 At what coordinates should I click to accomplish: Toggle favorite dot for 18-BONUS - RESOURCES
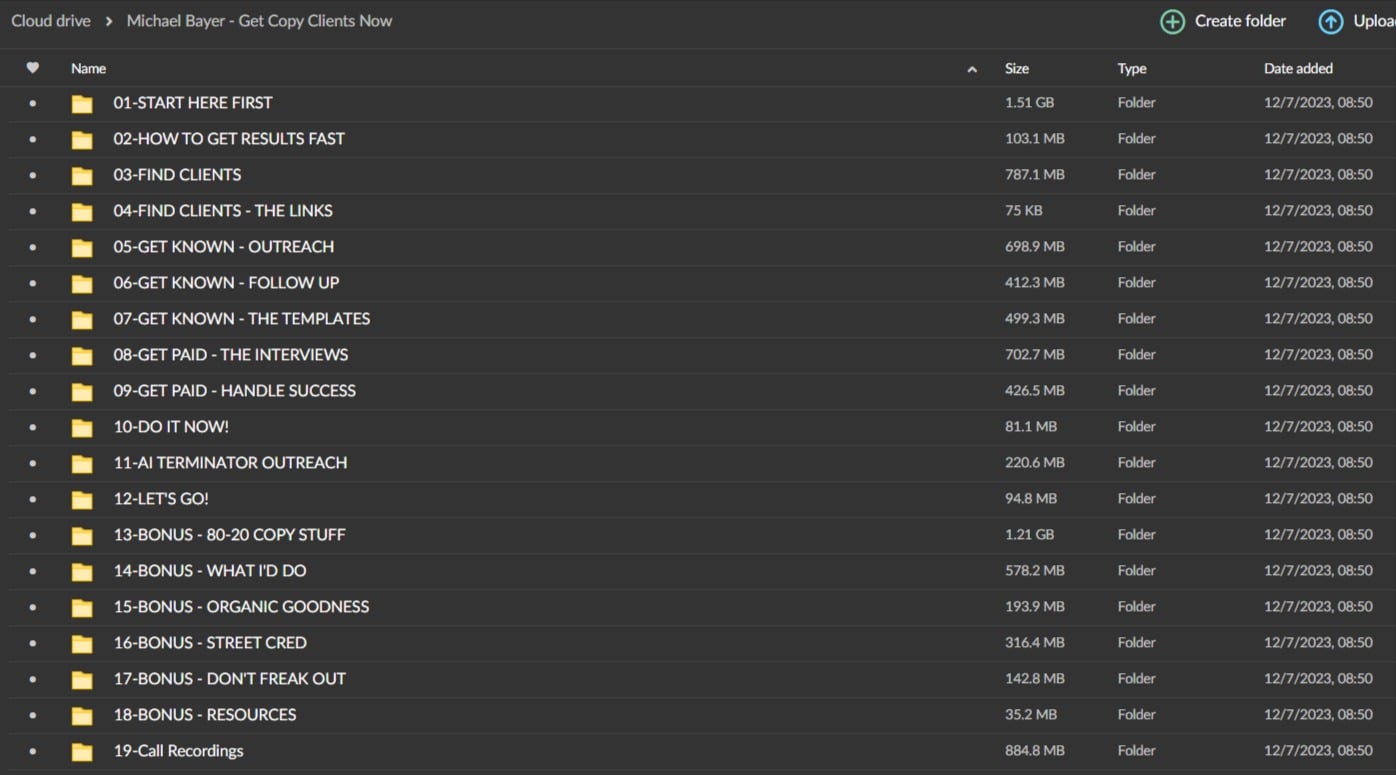pyautogui.click(x=33, y=715)
